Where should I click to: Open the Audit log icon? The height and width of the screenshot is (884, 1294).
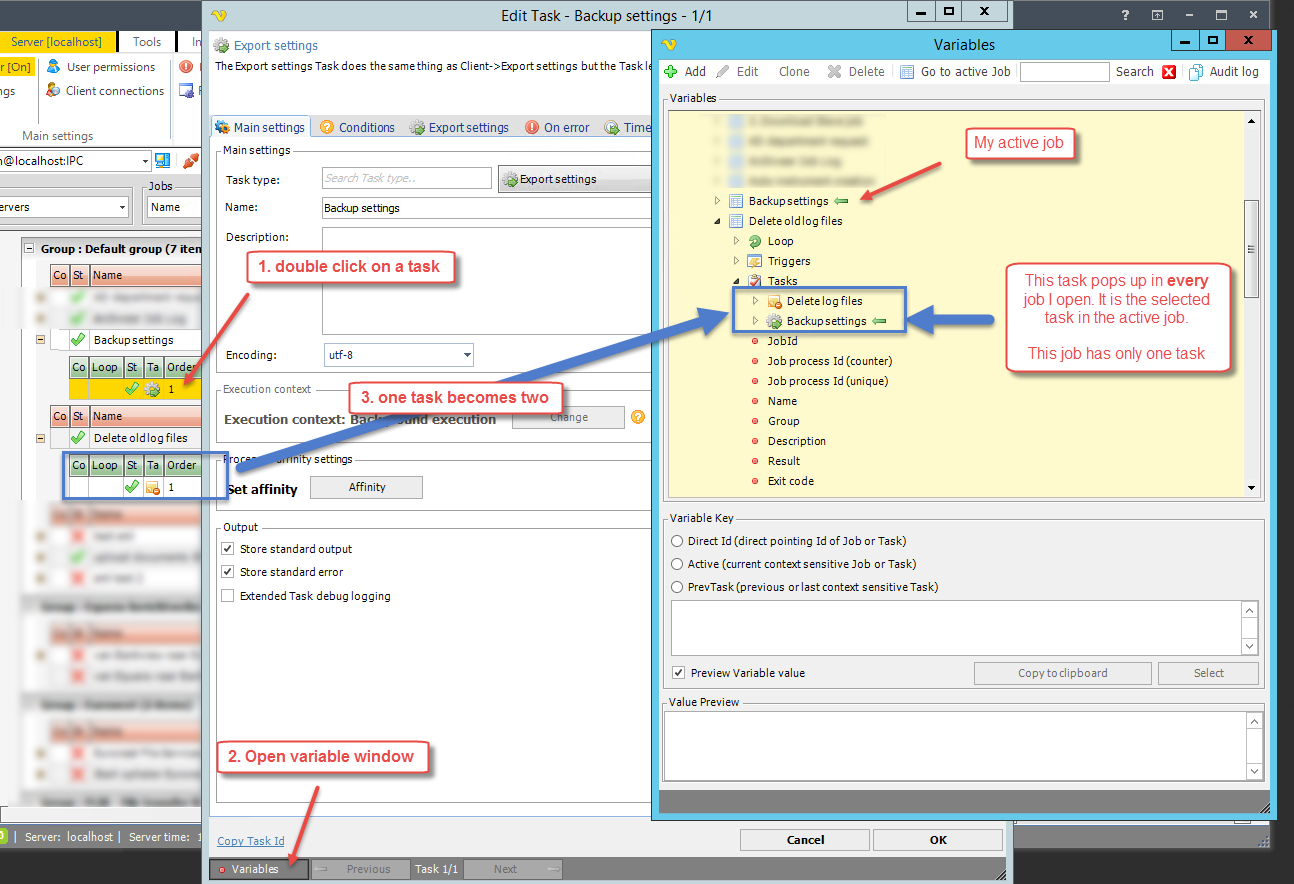1196,72
